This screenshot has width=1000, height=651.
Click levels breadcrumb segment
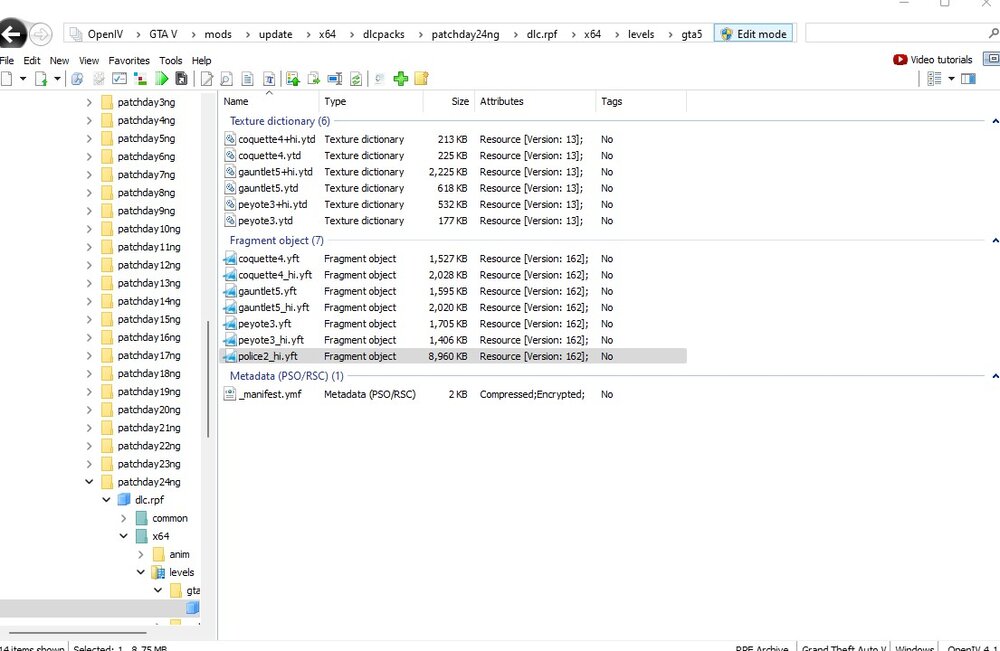(x=641, y=34)
